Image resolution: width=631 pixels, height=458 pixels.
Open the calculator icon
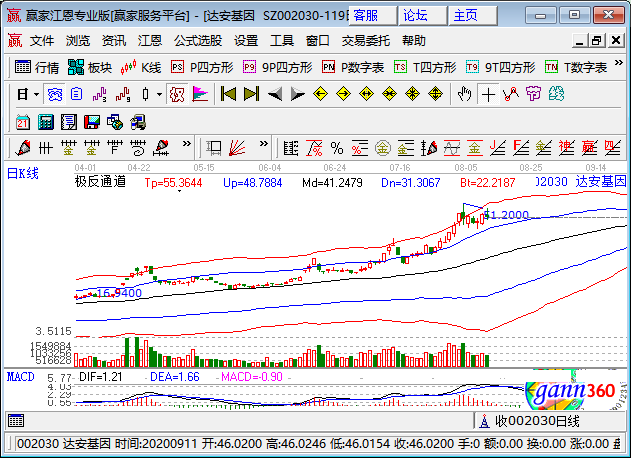[x=46, y=122]
